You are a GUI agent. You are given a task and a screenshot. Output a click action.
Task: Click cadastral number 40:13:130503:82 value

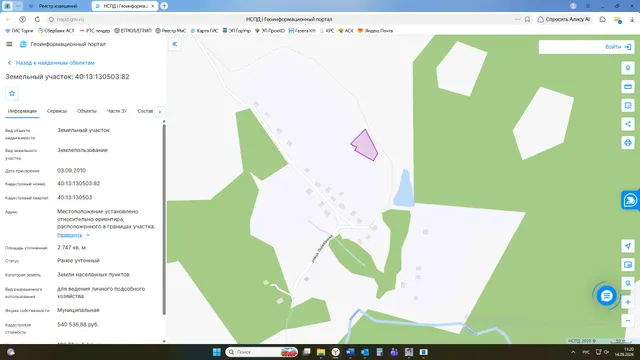click(x=78, y=184)
